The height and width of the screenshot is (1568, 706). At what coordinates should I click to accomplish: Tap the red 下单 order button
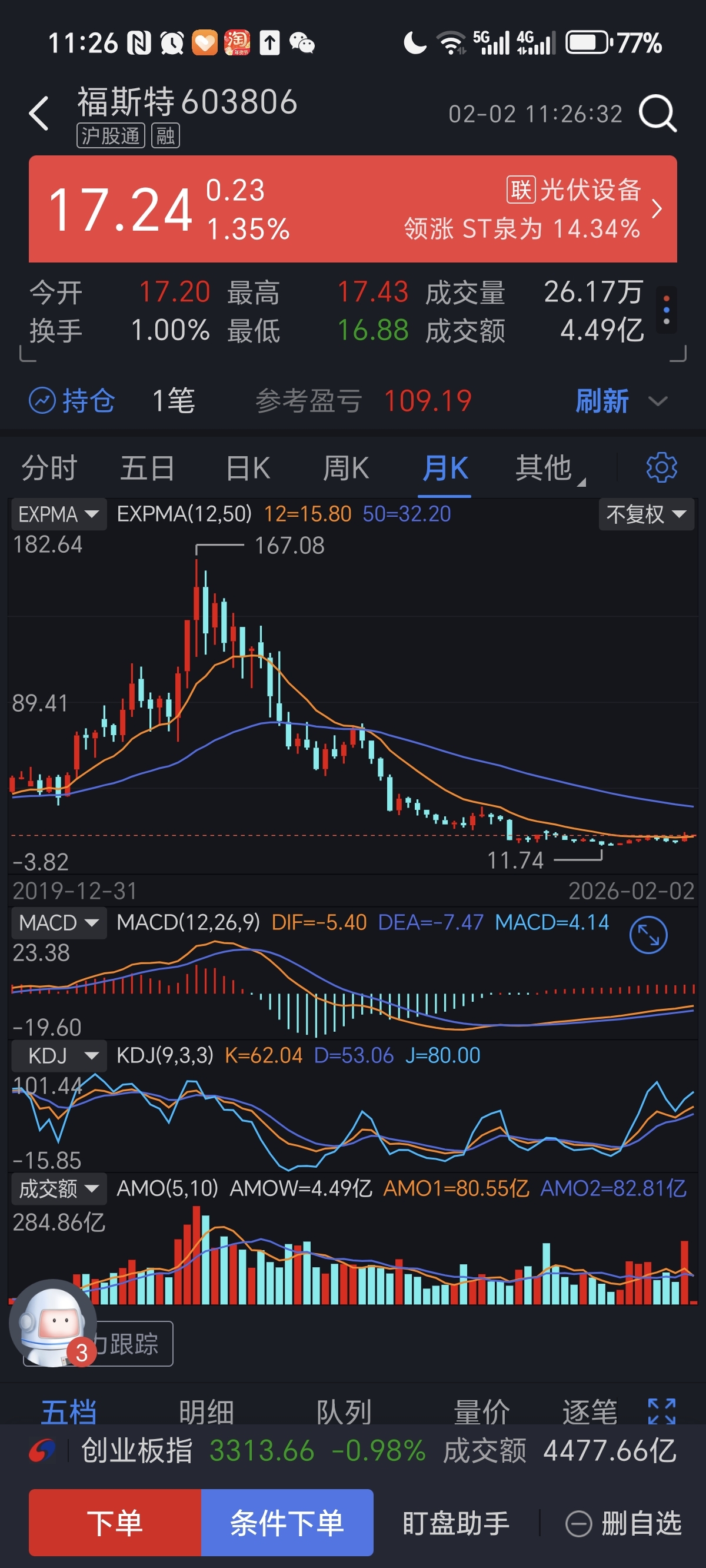(115, 1522)
